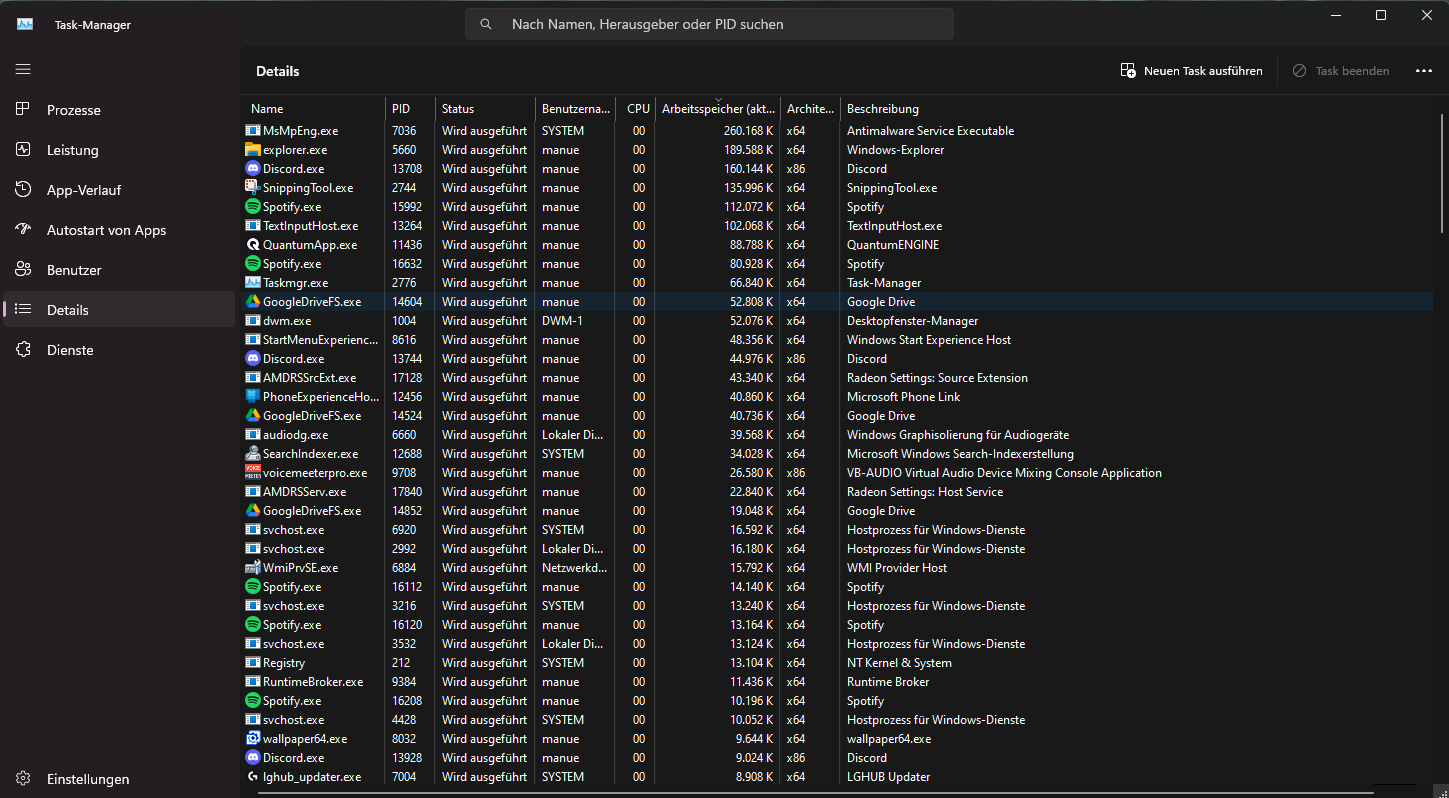The width and height of the screenshot is (1449, 798).
Task: Sort by the PID column header
Action: pyautogui.click(x=411, y=109)
